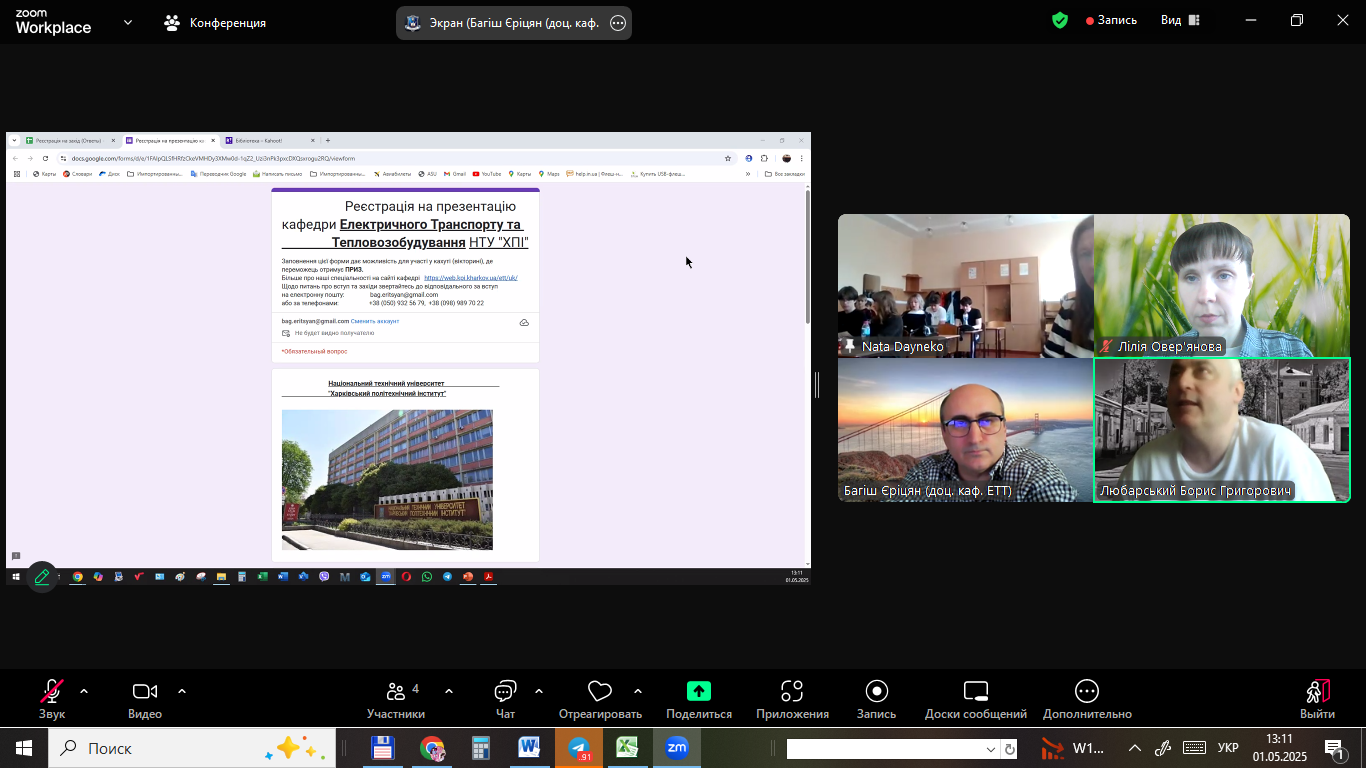The image size is (1366, 768).
Task: Unmute microphone with the Звук button
Action: (52, 692)
